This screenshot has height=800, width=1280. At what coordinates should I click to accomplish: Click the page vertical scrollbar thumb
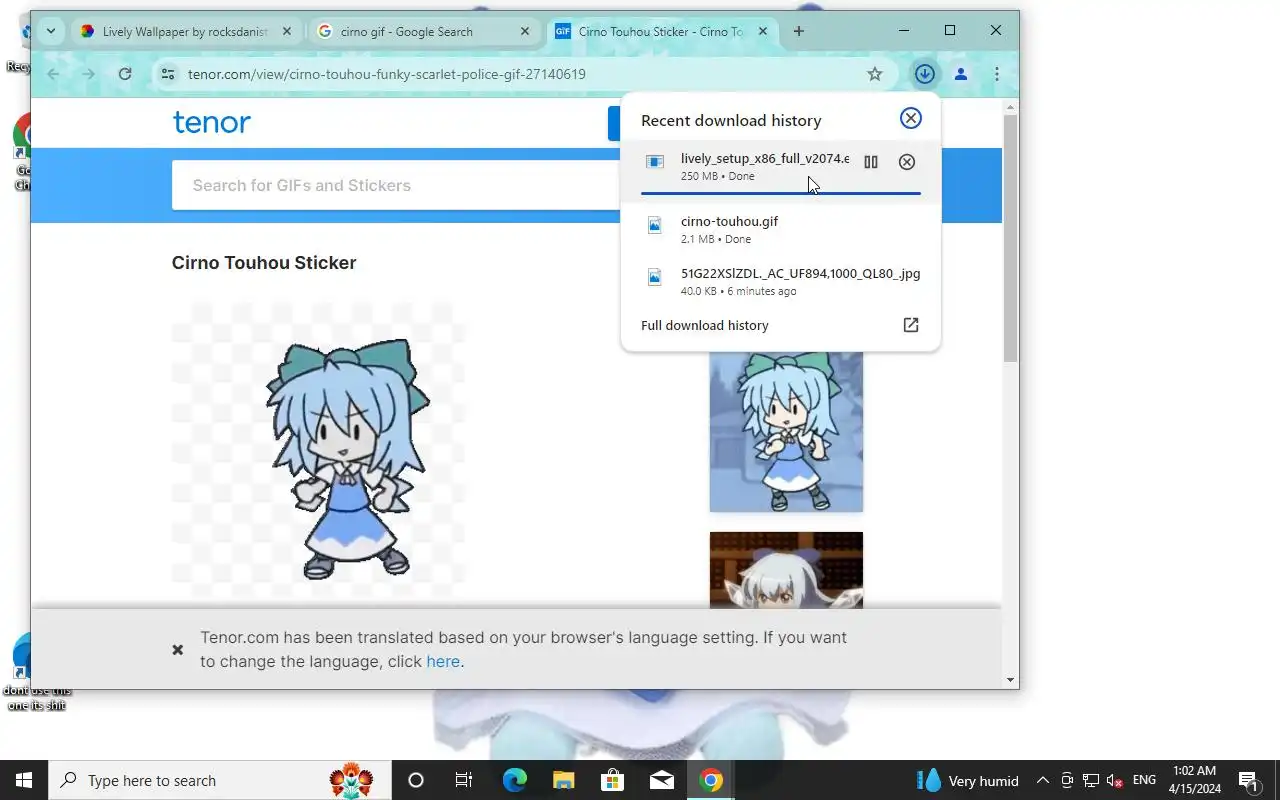tap(1011, 238)
